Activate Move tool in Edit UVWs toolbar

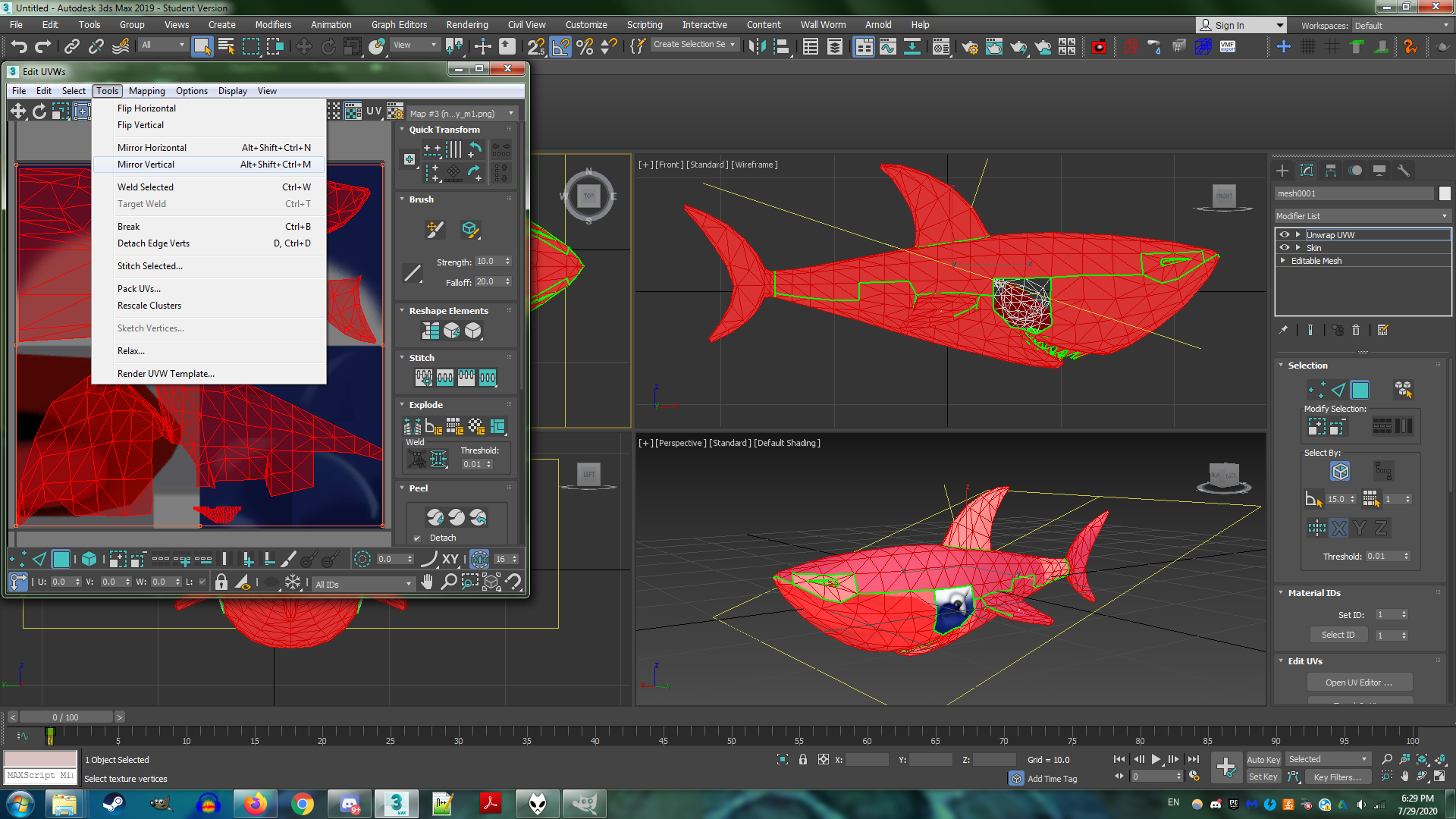point(18,112)
